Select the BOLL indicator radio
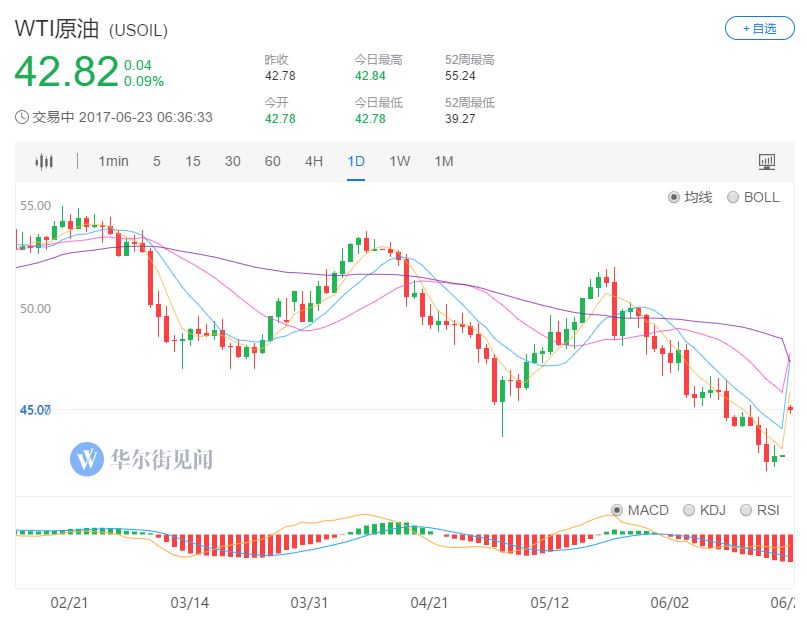Image resolution: width=807 pixels, height=627 pixels. pyautogui.click(x=733, y=197)
